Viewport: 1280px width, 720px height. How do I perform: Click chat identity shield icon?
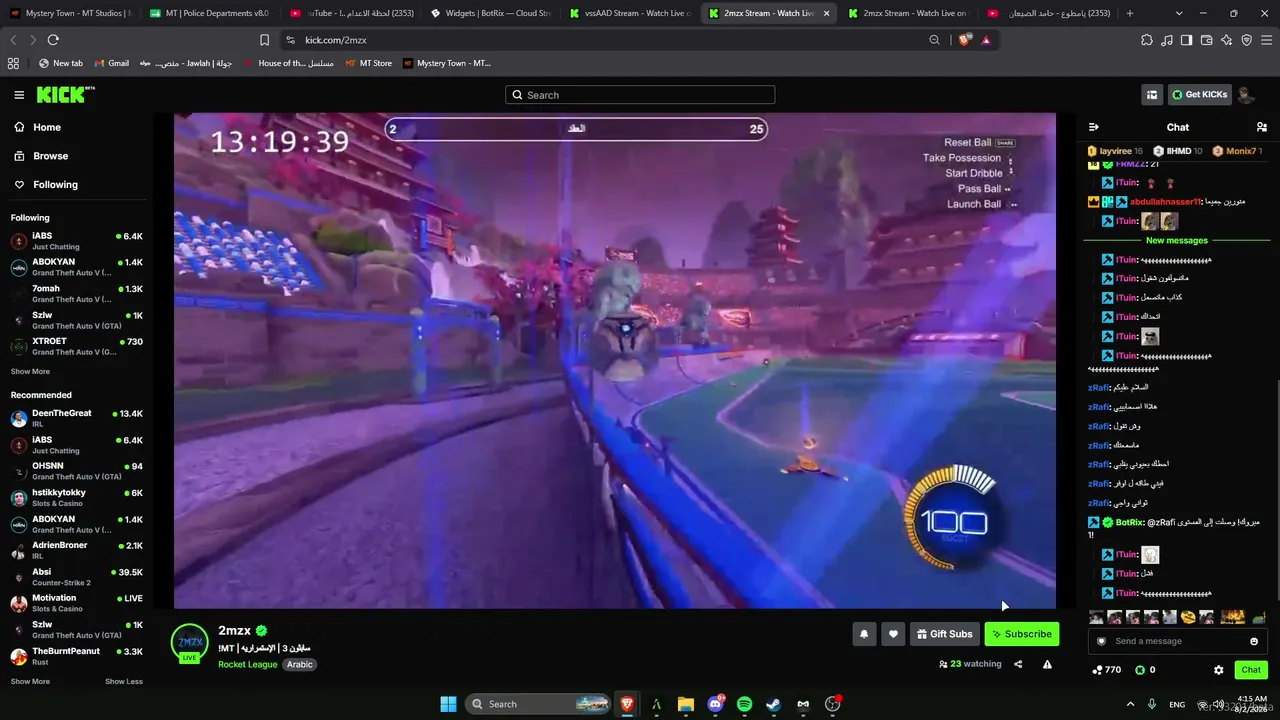[1102, 641]
